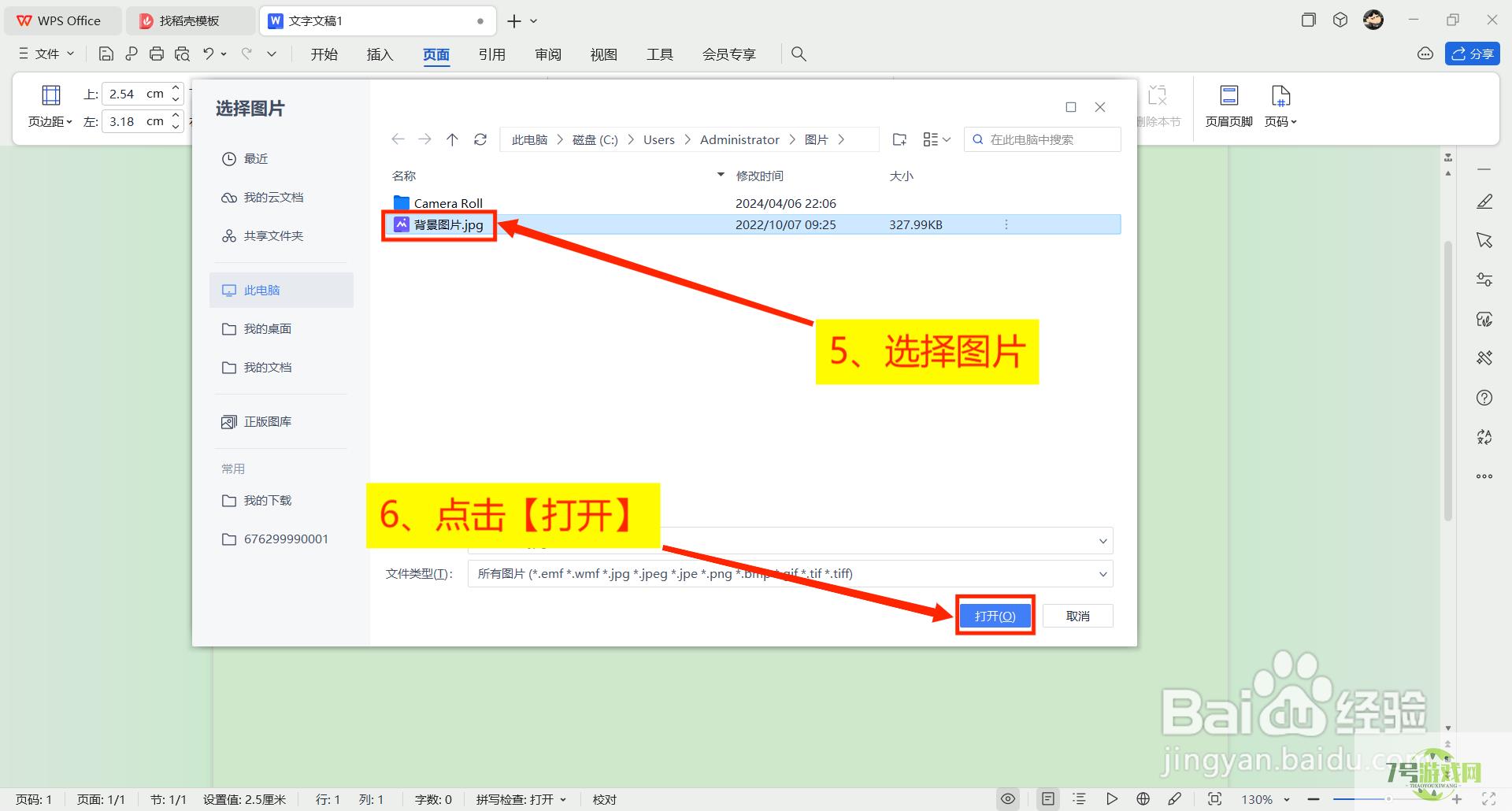Switch to the 插入 ribbon tab

[380, 54]
